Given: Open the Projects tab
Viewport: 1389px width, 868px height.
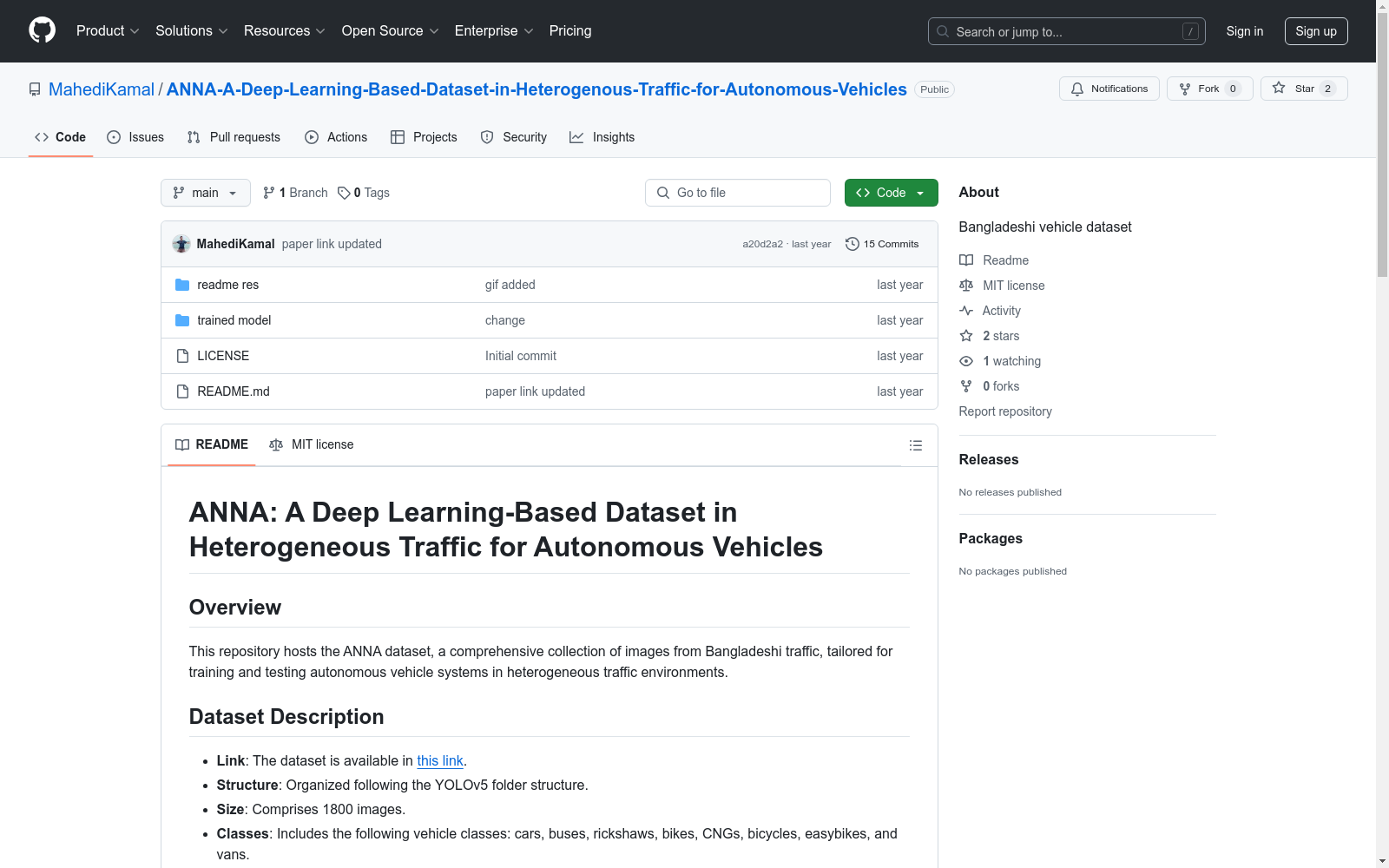Looking at the screenshot, I should (x=424, y=137).
